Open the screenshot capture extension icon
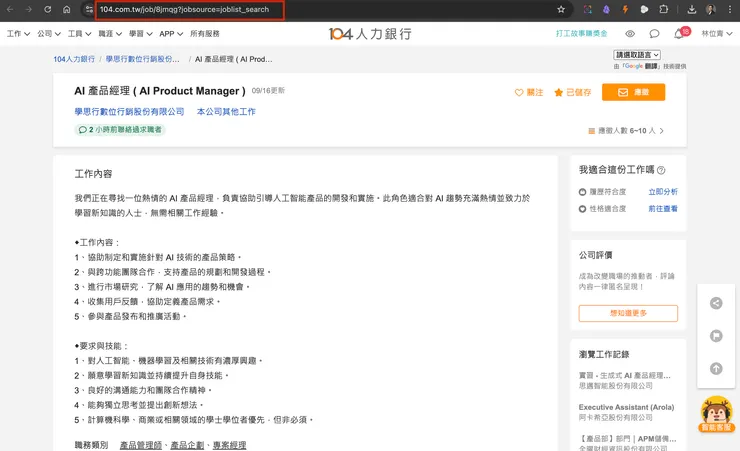 pos(588,9)
